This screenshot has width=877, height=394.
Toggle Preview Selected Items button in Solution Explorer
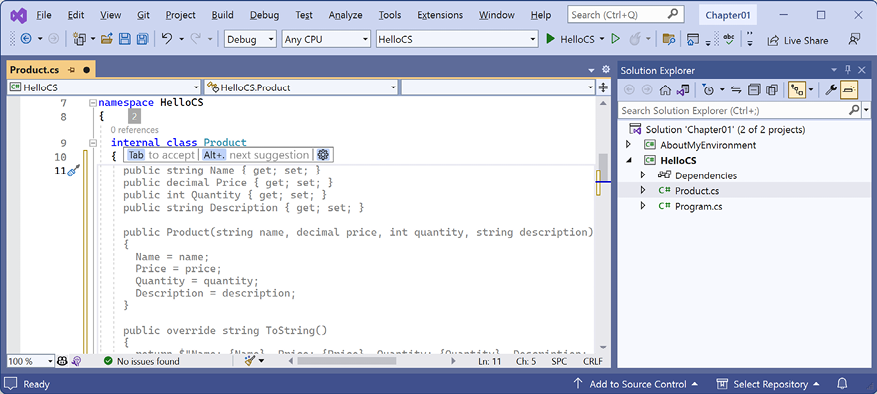click(849, 90)
